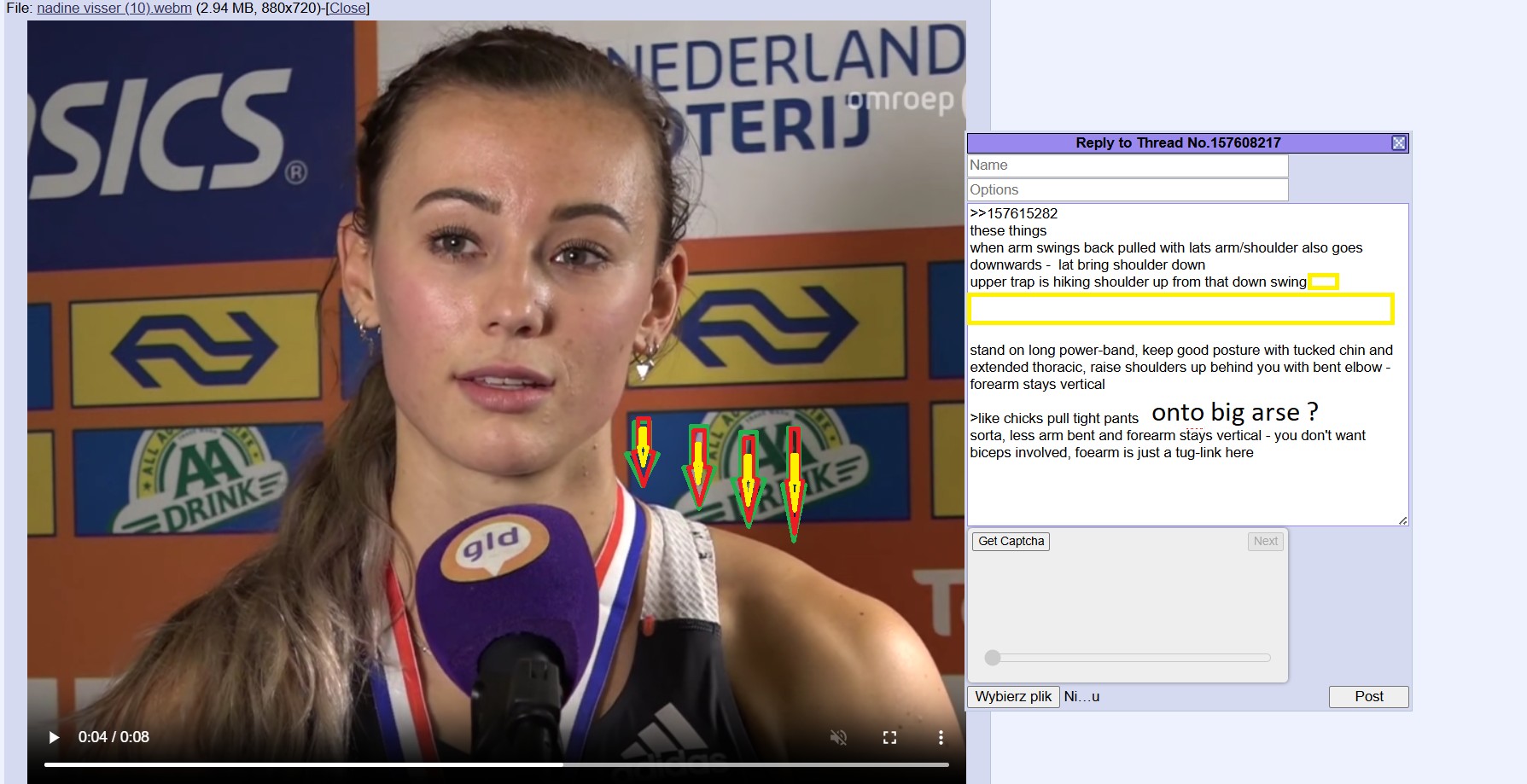
Task: Grab the comment box resize handle
Action: (1402, 520)
